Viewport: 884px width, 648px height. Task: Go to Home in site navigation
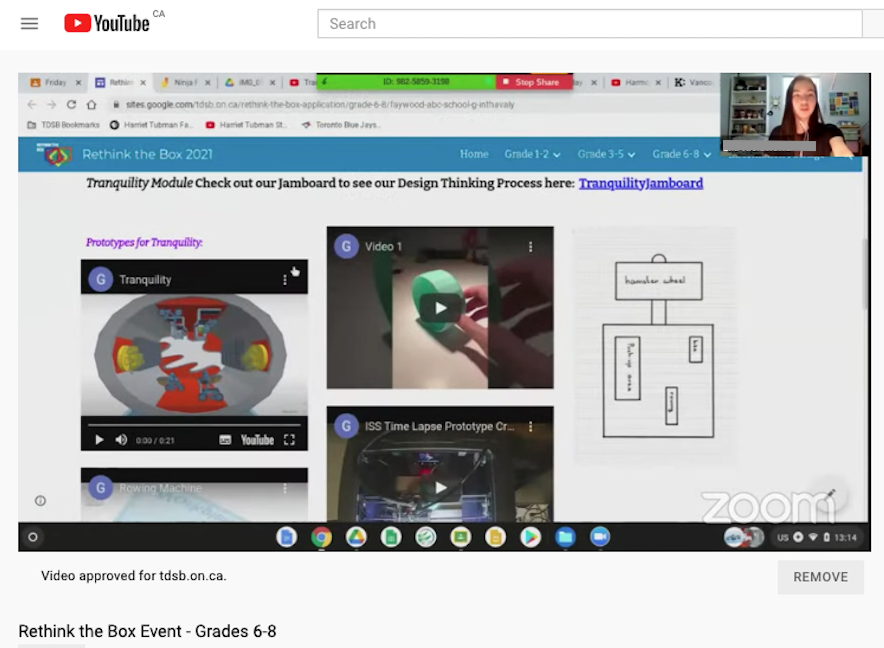[x=474, y=154]
